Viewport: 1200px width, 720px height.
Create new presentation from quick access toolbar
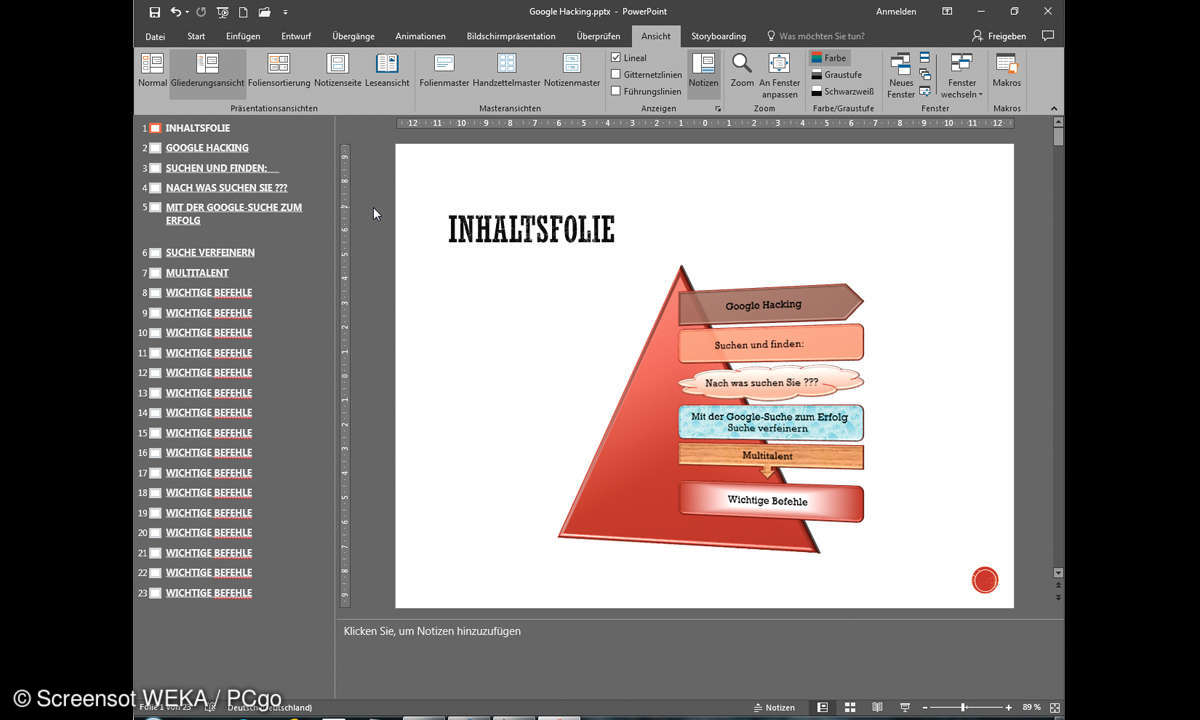(x=242, y=12)
